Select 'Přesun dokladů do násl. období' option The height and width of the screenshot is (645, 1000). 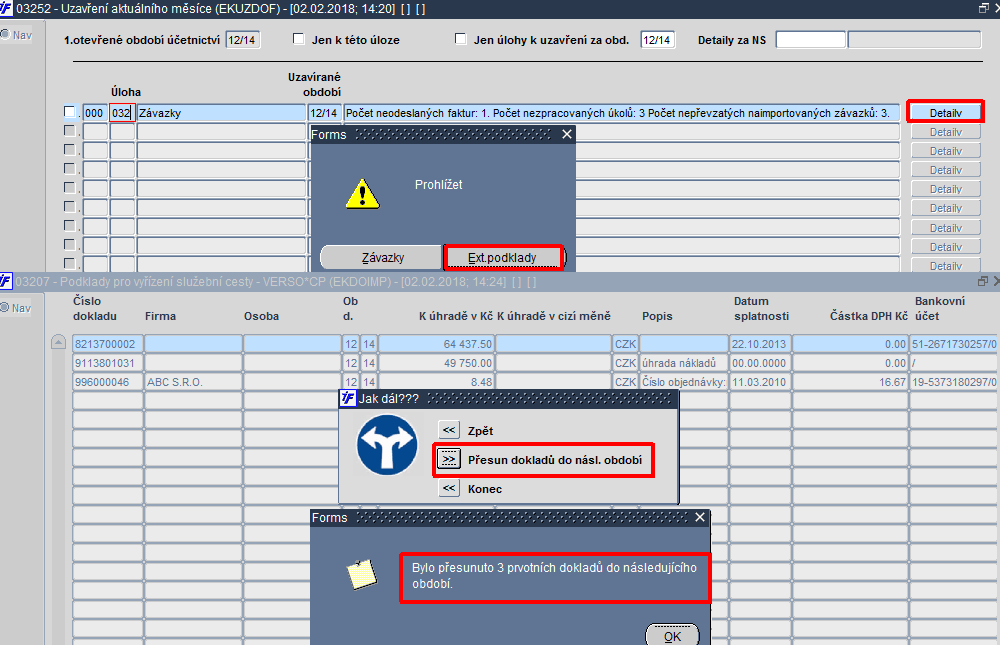[555, 460]
